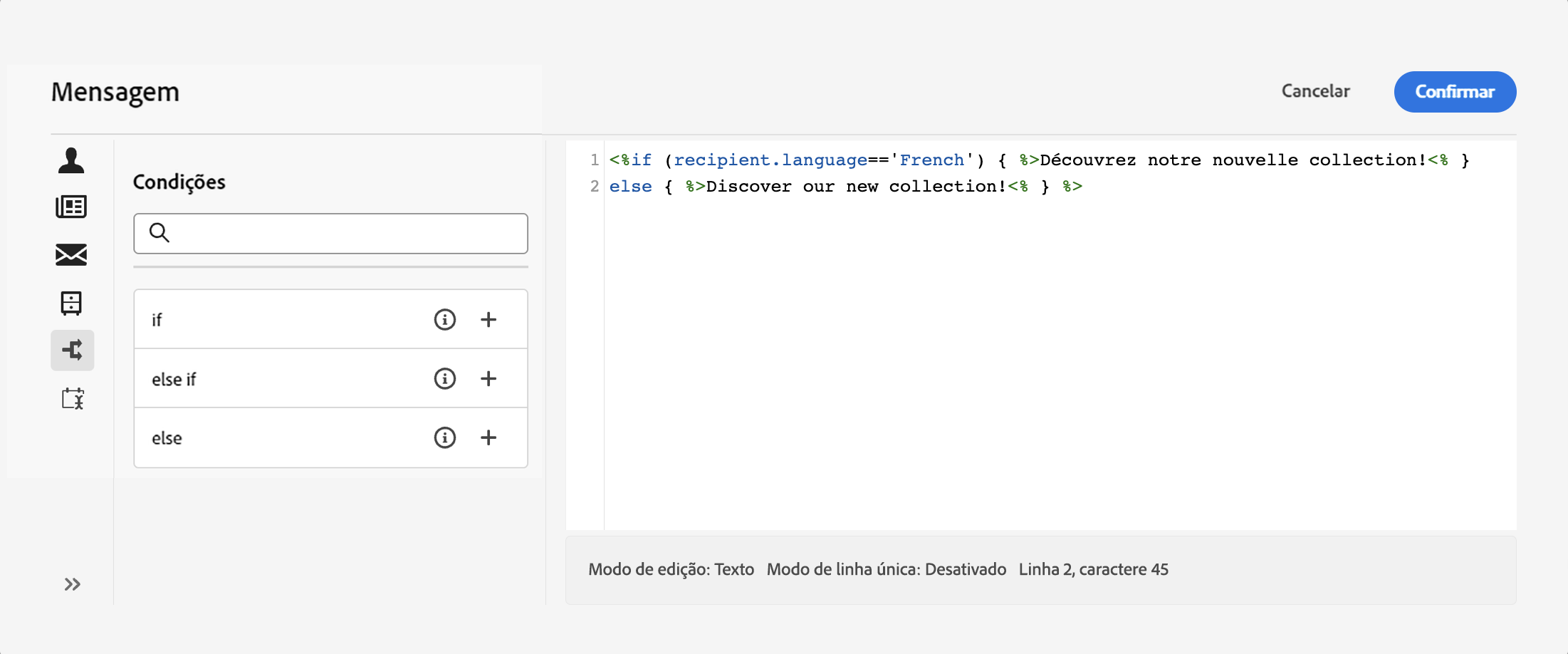Select the highlighted conditions branching icon
The width and height of the screenshot is (1568, 654).
click(72, 350)
